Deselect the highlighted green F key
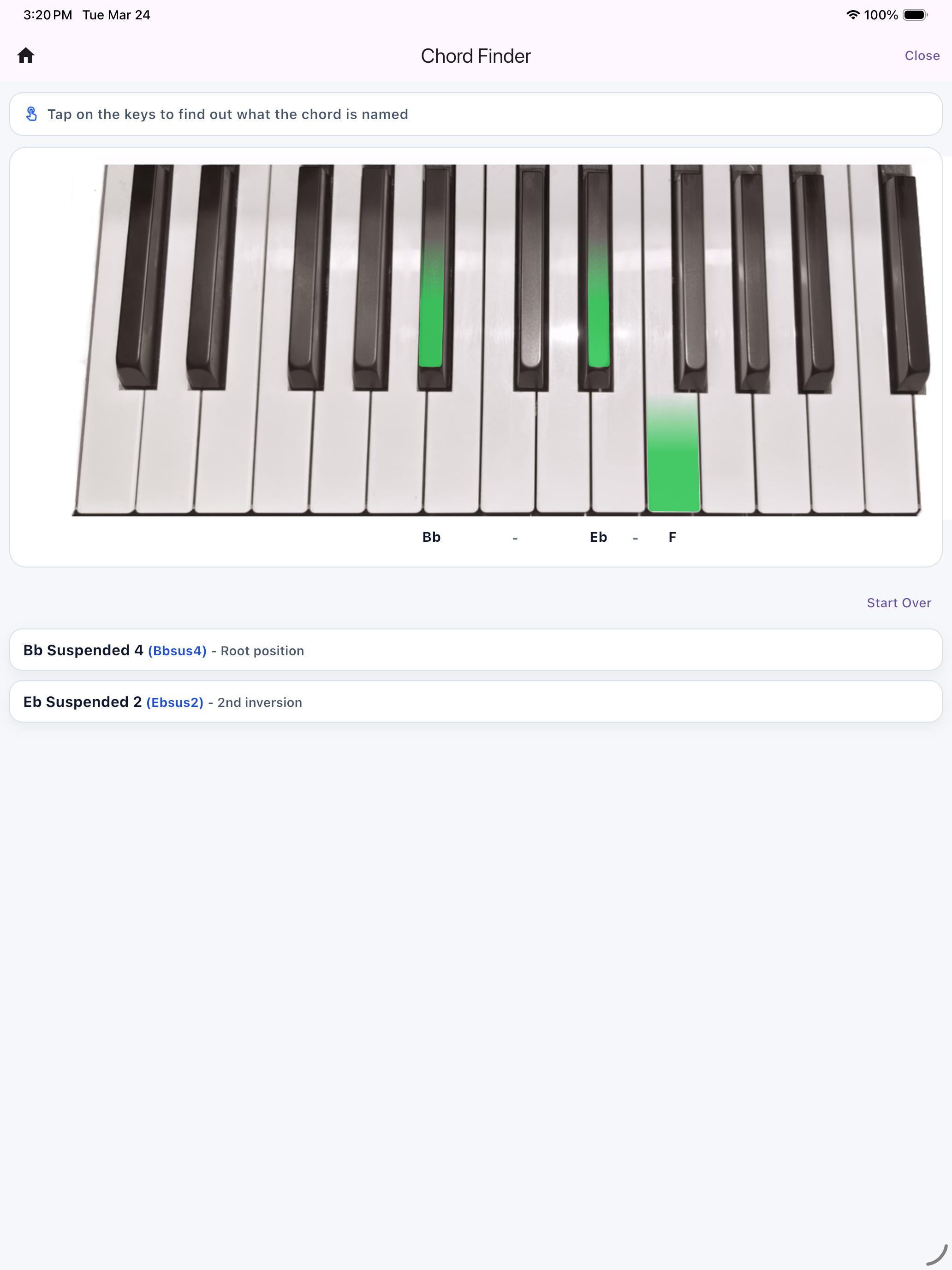The height and width of the screenshot is (1270, 952). tap(674, 454)
